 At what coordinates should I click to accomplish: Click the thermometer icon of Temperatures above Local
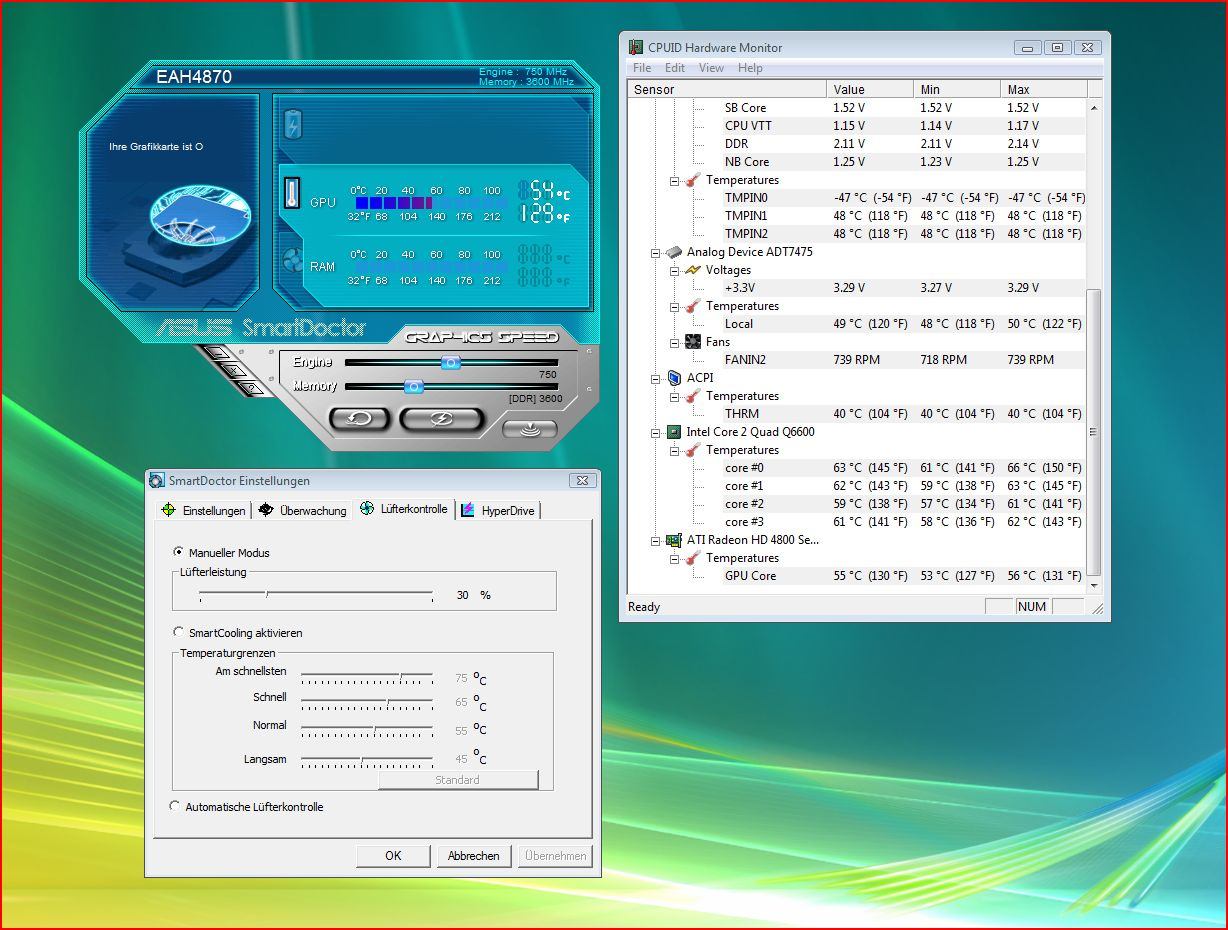[693, 306]
